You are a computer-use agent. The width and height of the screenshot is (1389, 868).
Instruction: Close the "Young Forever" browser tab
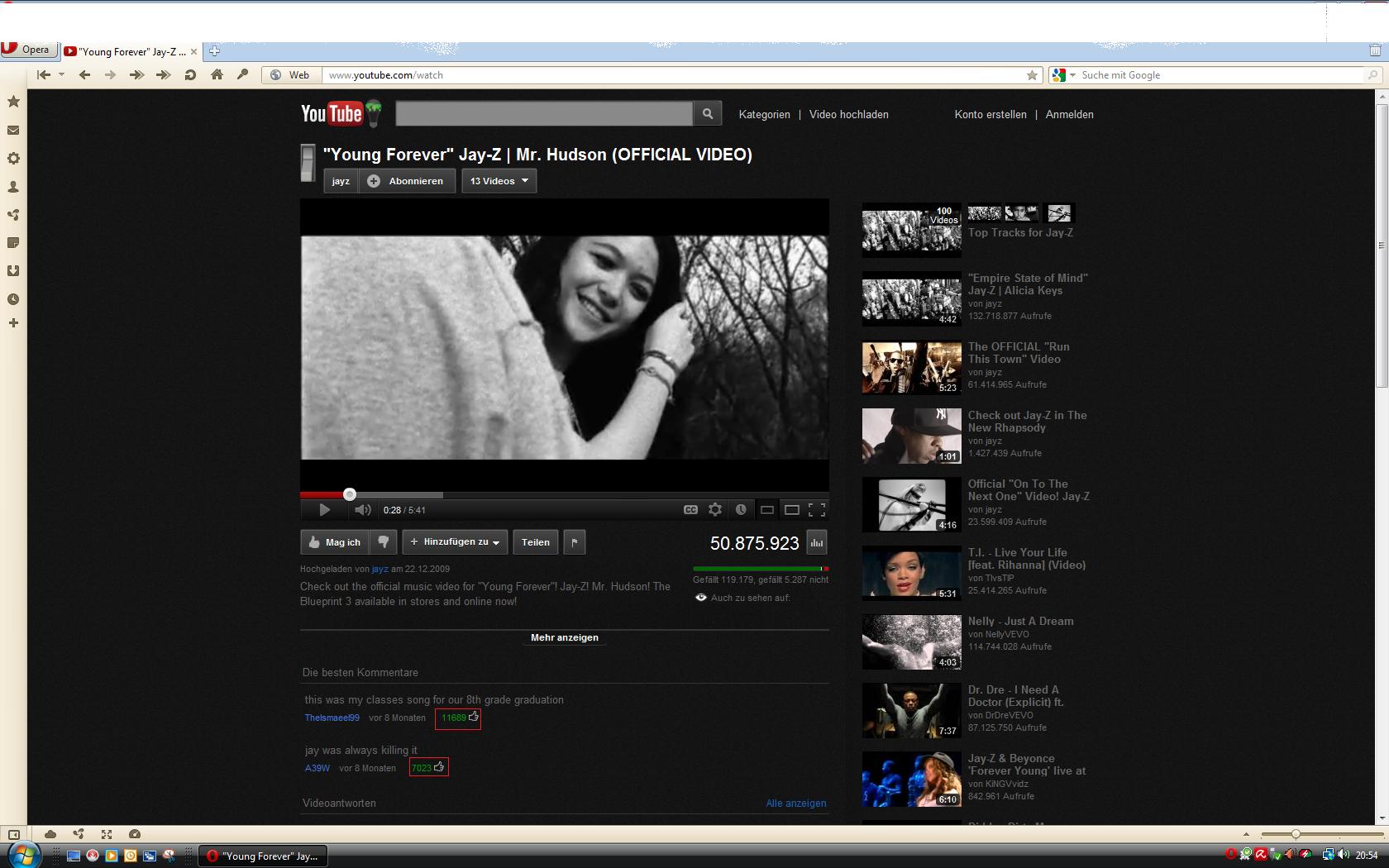click(x=194, y=51)
